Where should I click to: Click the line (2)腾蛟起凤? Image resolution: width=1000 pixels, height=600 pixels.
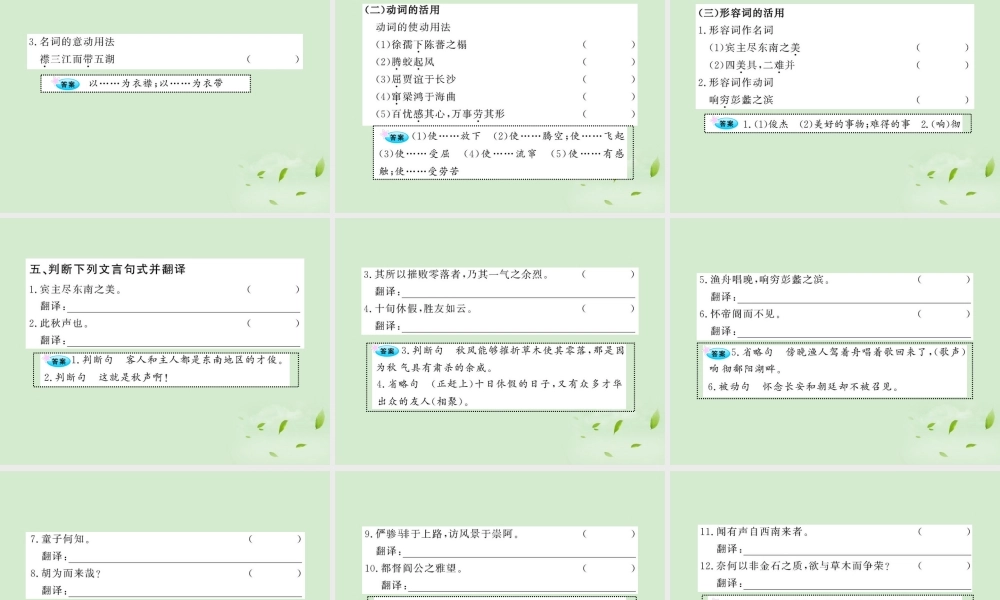(404, 62)
